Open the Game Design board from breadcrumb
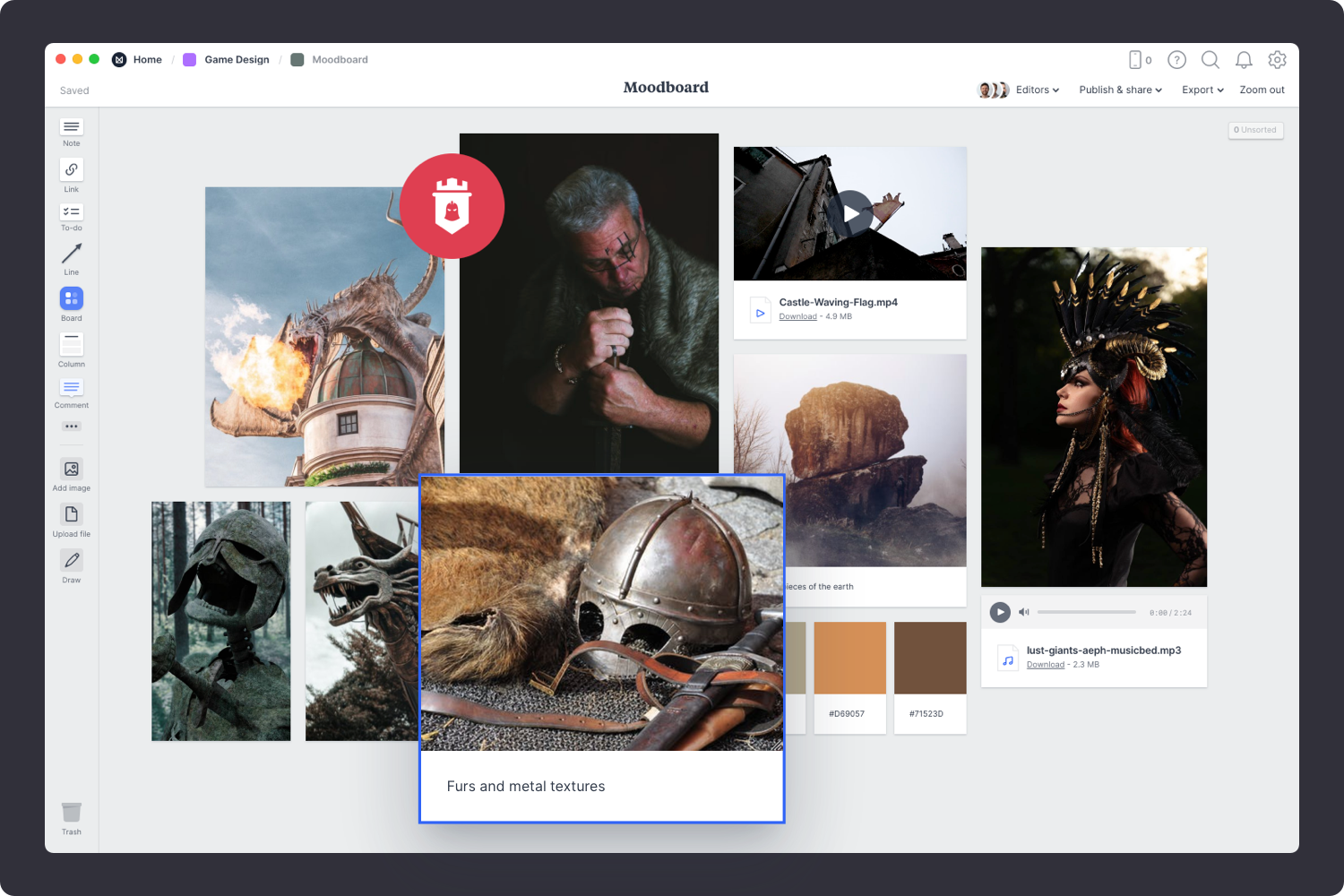 (237, 59)
